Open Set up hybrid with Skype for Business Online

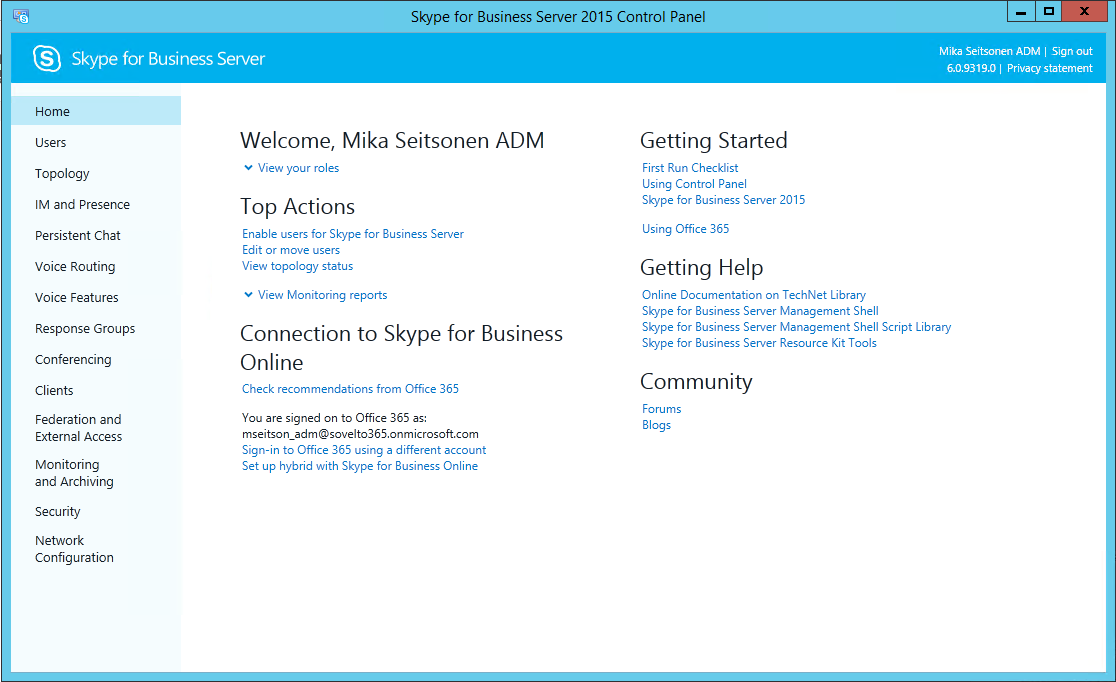[x=360, y=466]
